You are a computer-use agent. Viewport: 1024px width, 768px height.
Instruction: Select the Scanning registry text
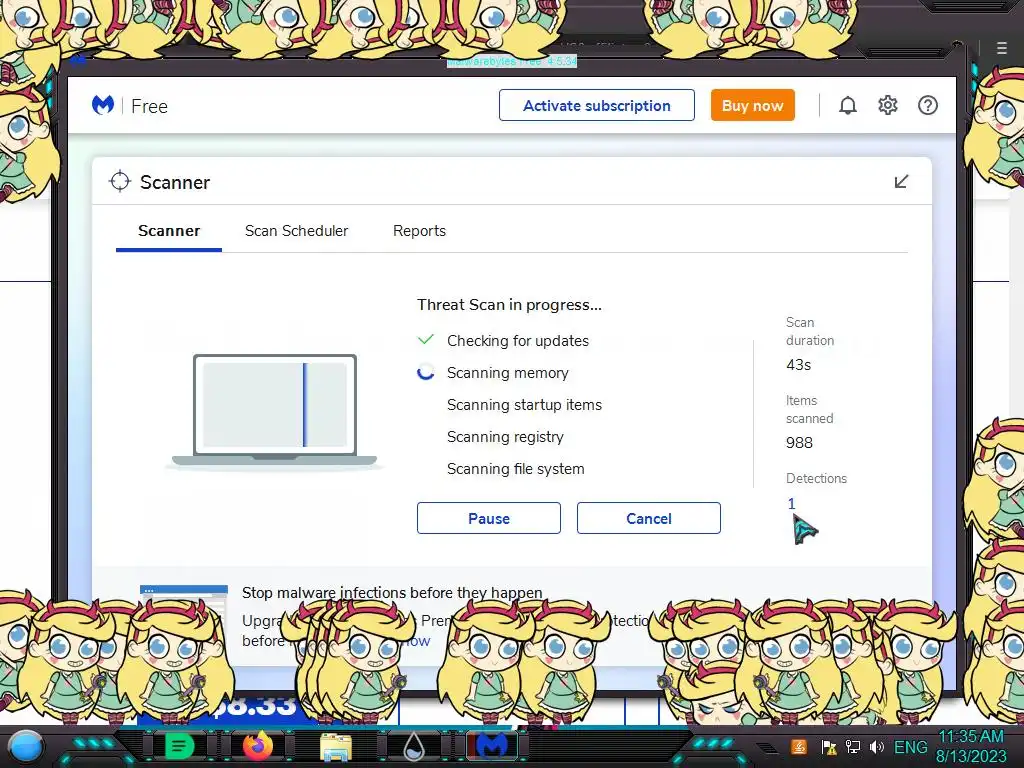(x=505, y=437)
